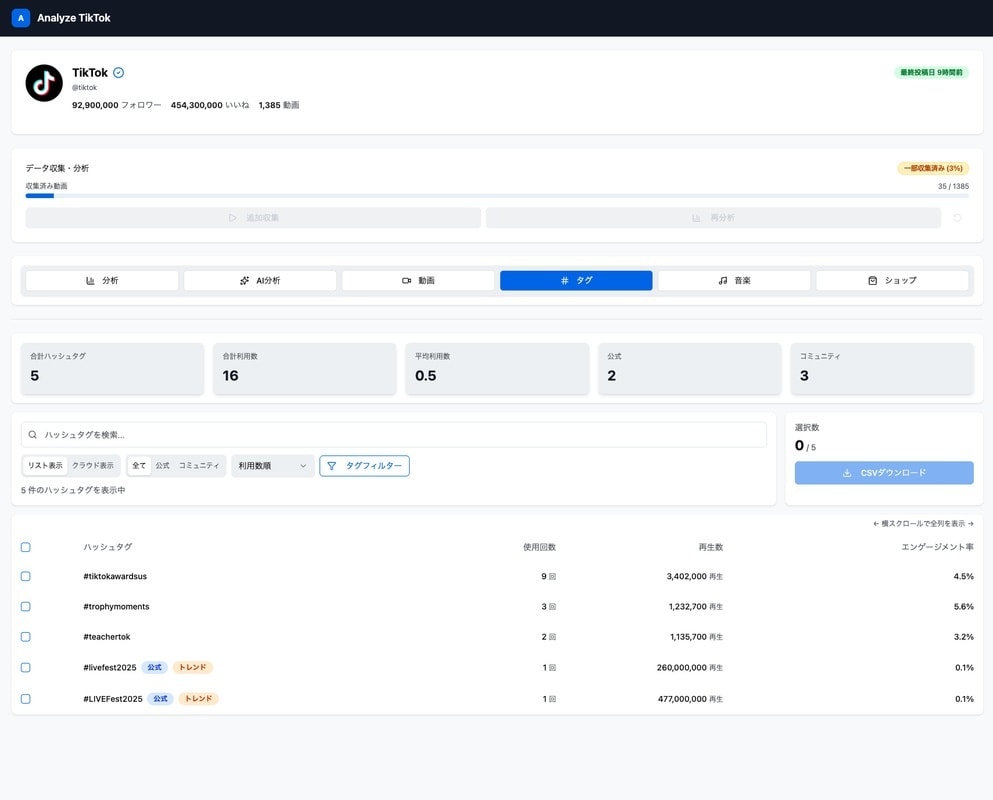Click the エンゲージメント率 column header
993x800 pixels.
(x=937, y=547)
